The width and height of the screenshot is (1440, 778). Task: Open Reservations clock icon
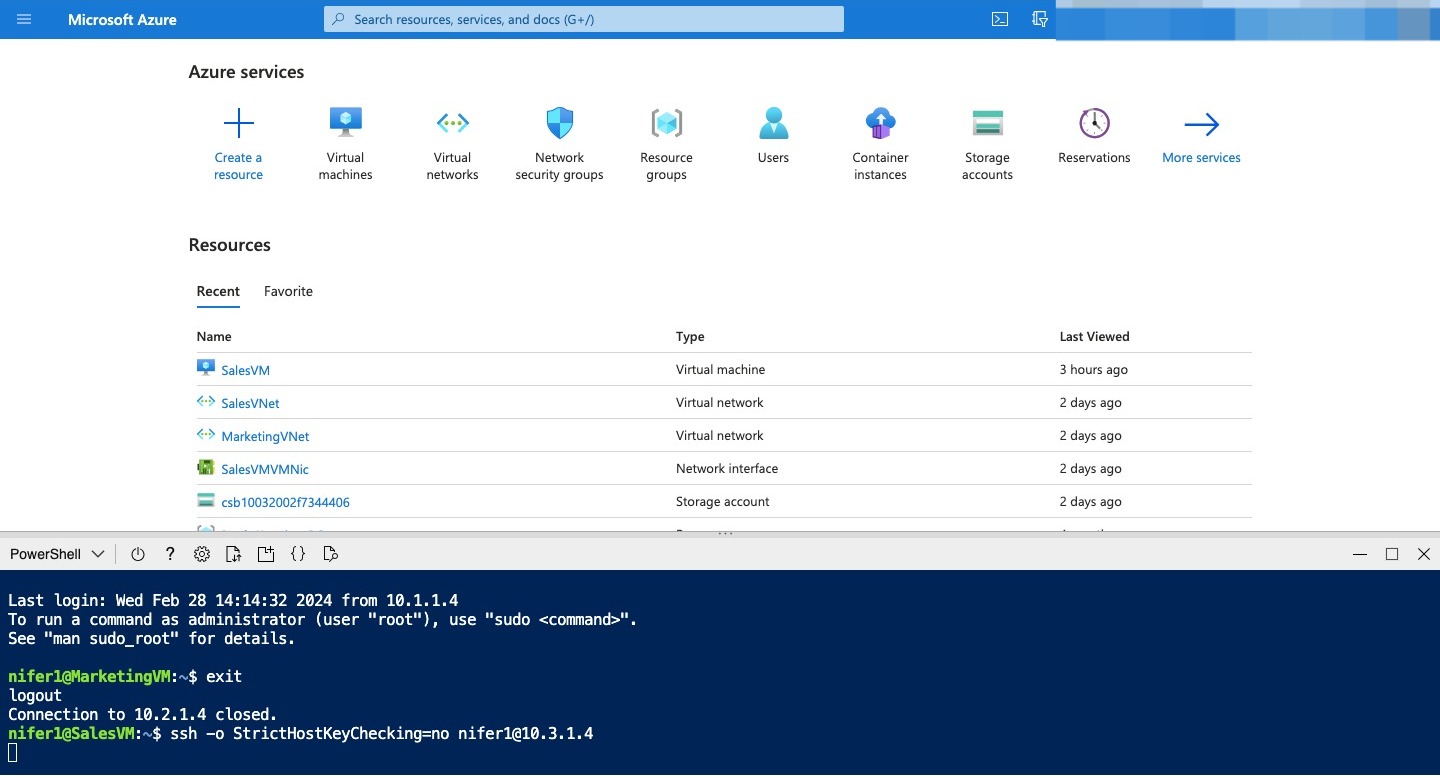(x=1095, y=123)
